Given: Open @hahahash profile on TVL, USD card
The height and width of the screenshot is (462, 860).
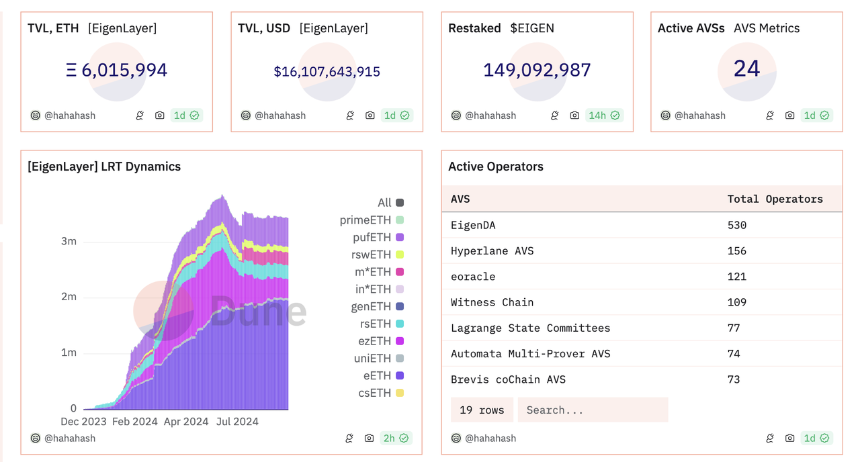Looking at the screenshot, I should [x=280, y=115].
